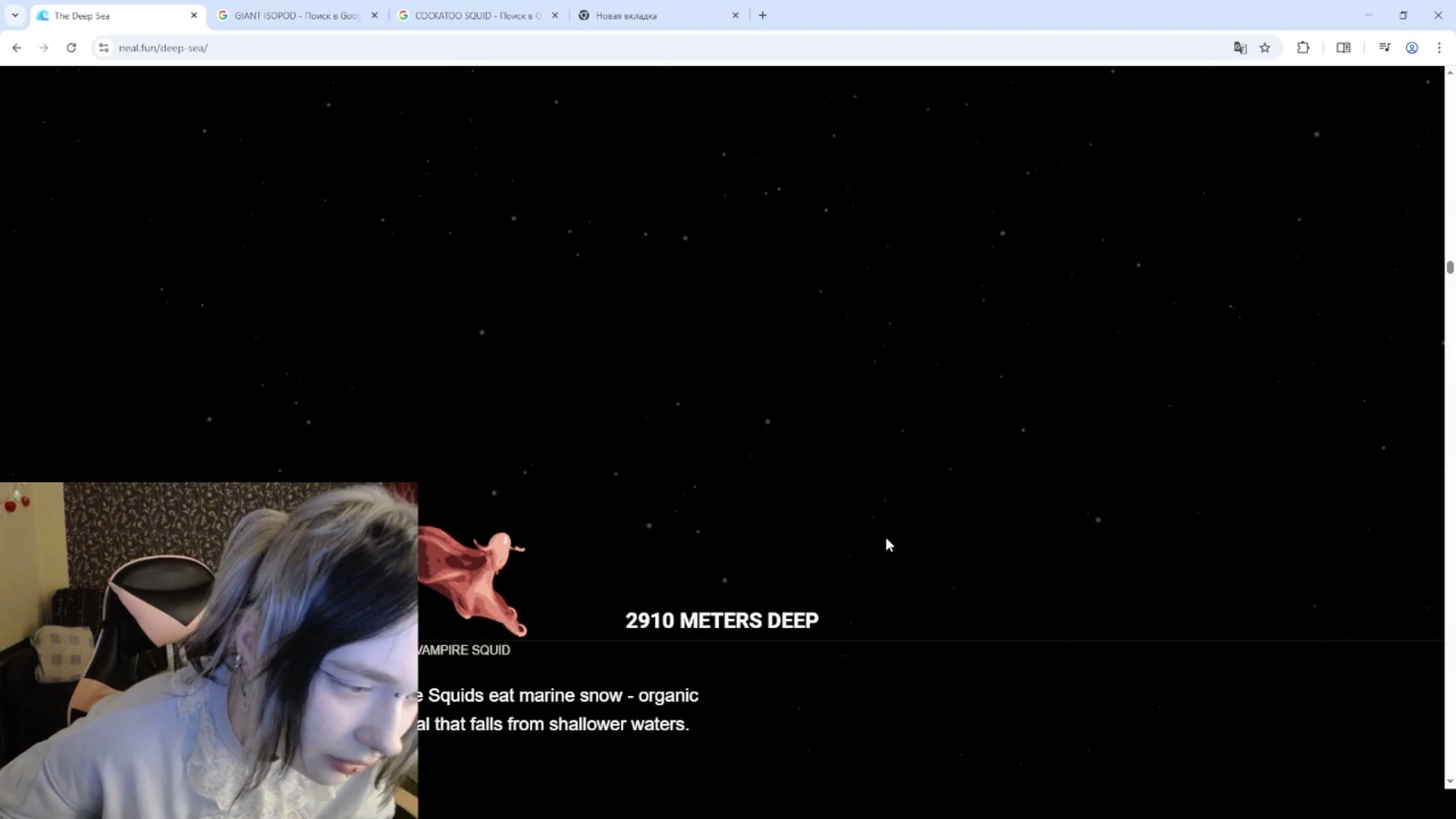1456x819 pixels.
Task: Close the GIANT ISOPOD tab
Action: 374,15
